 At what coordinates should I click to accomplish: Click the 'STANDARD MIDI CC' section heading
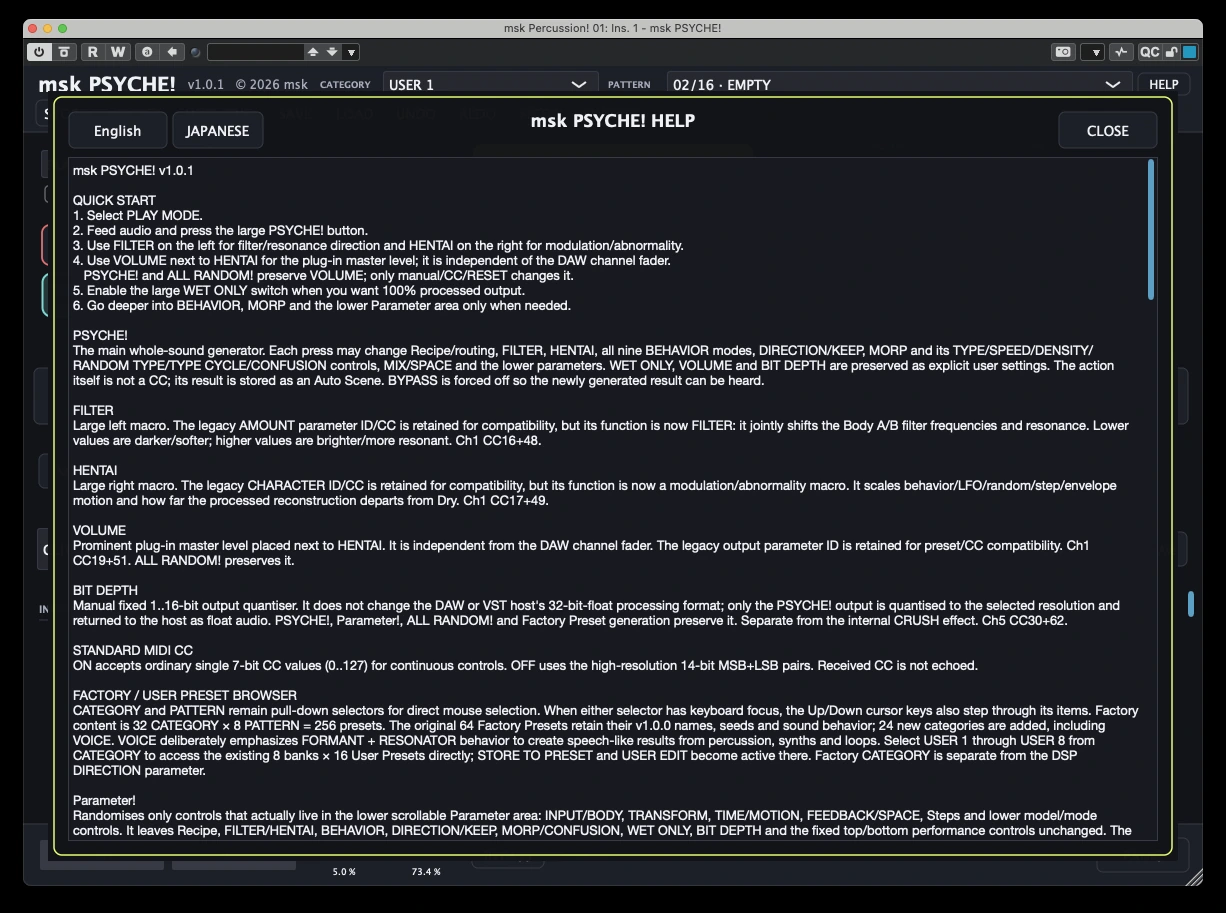point(133,651)
